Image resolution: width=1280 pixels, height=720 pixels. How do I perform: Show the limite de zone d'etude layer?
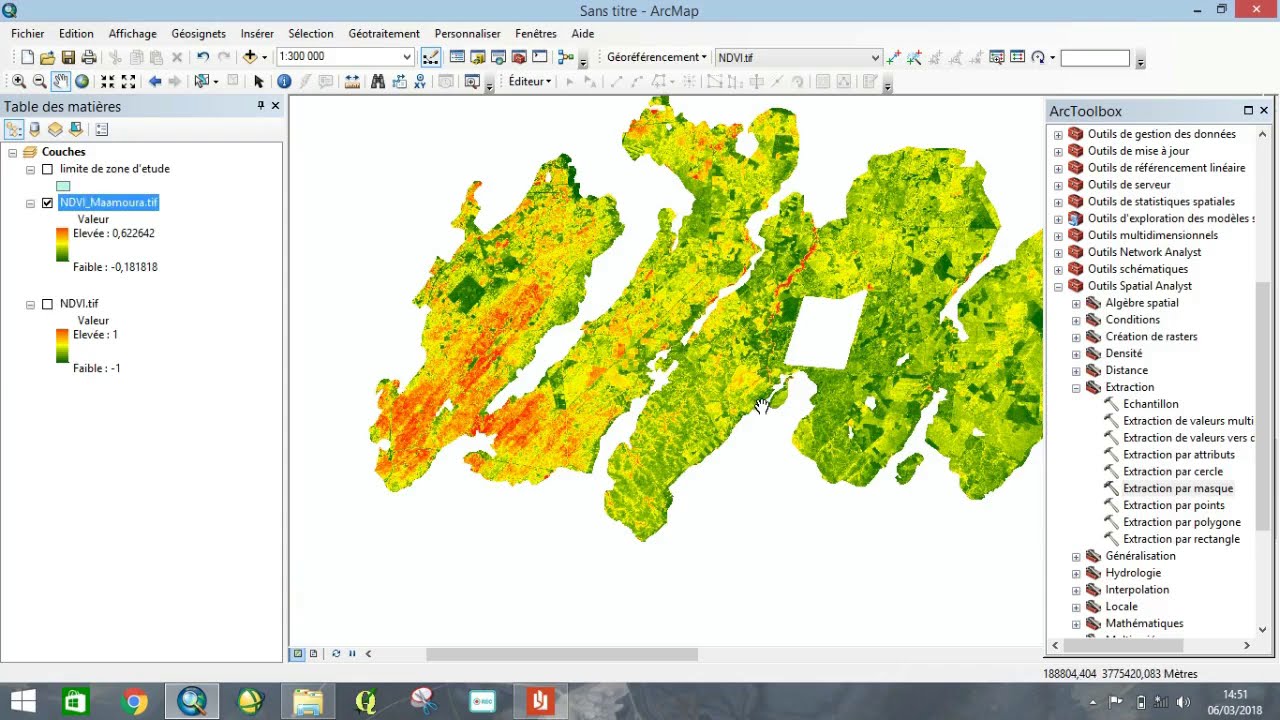point(47,170)
